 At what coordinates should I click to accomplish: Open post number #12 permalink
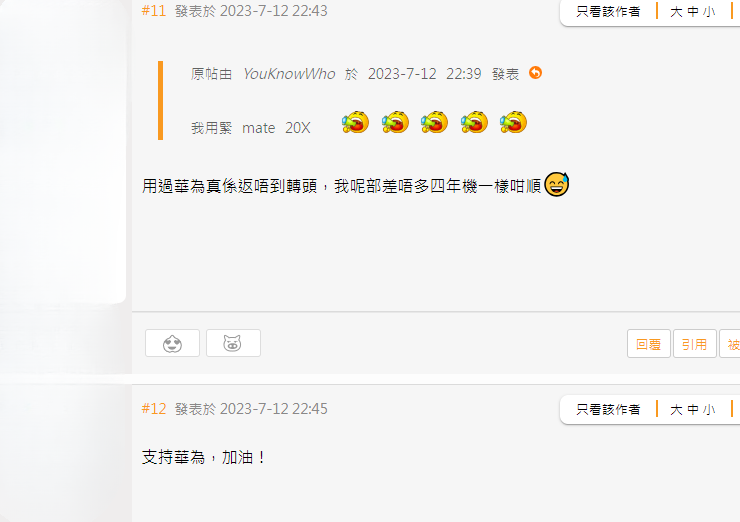coord(154,409)
